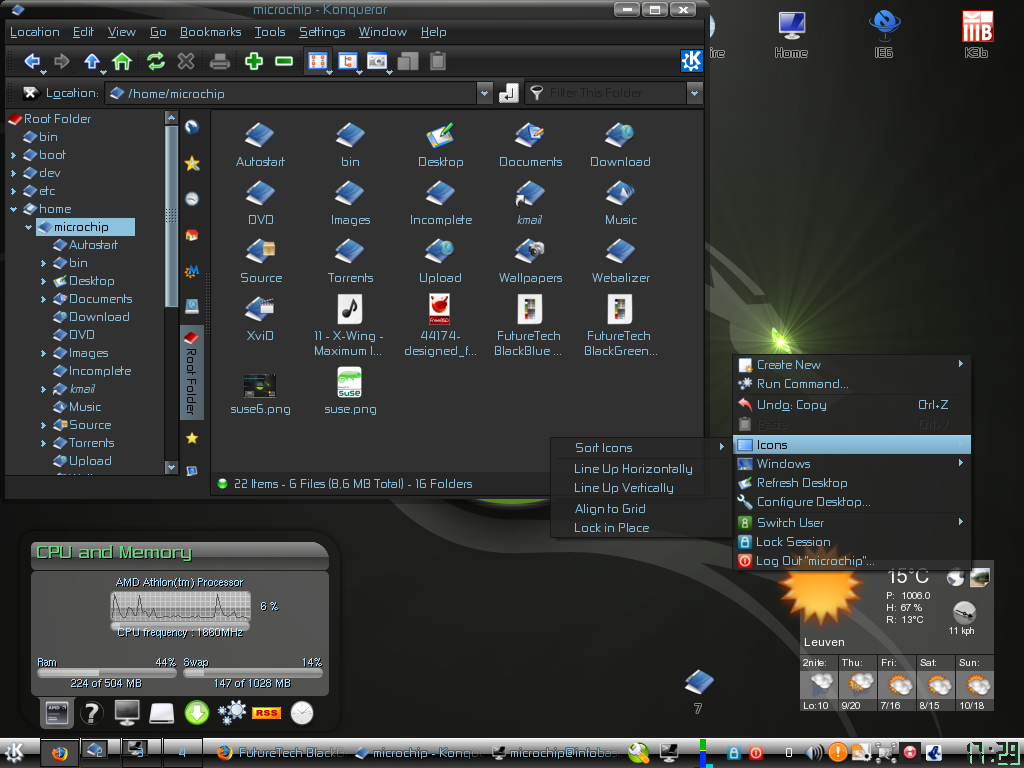Select Configure Desktop in context menu
This screenshot has height=768, width=1024.
coord(852,502)
